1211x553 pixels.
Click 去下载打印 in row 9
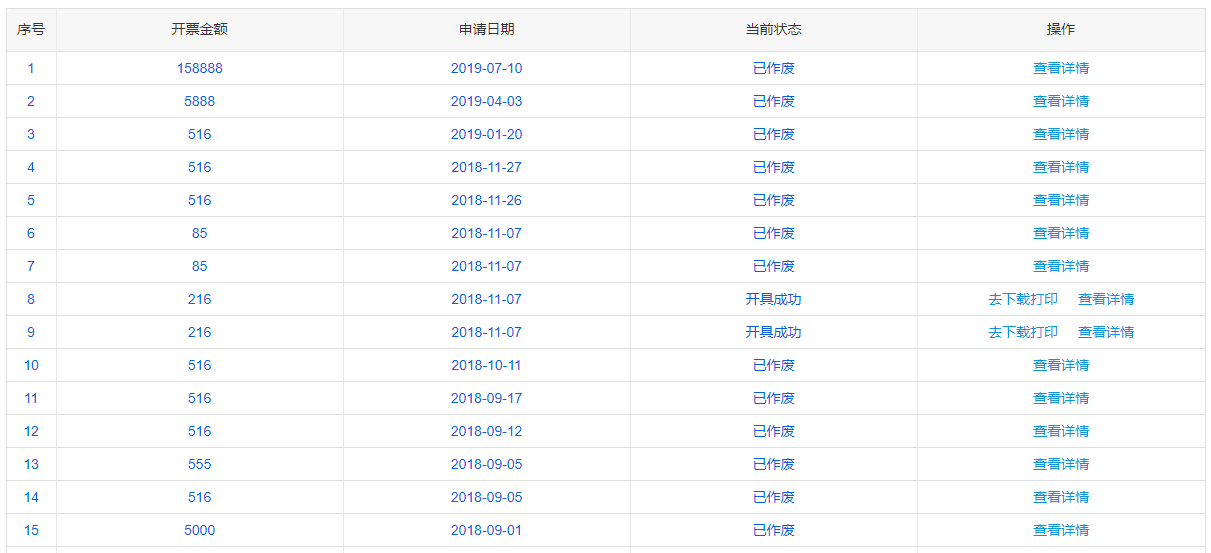1023,332
